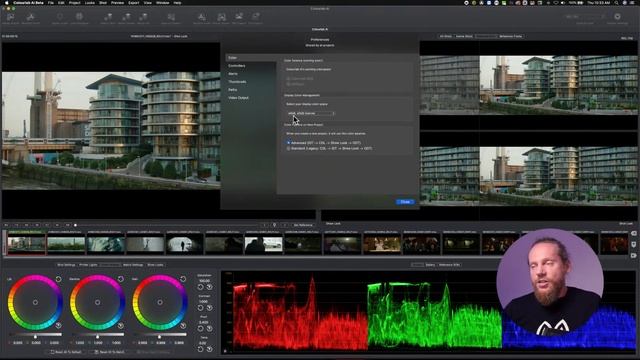The image size is (640, 360).
Task: Select Color in the Preferences sidebar
Action: [251, 58]
